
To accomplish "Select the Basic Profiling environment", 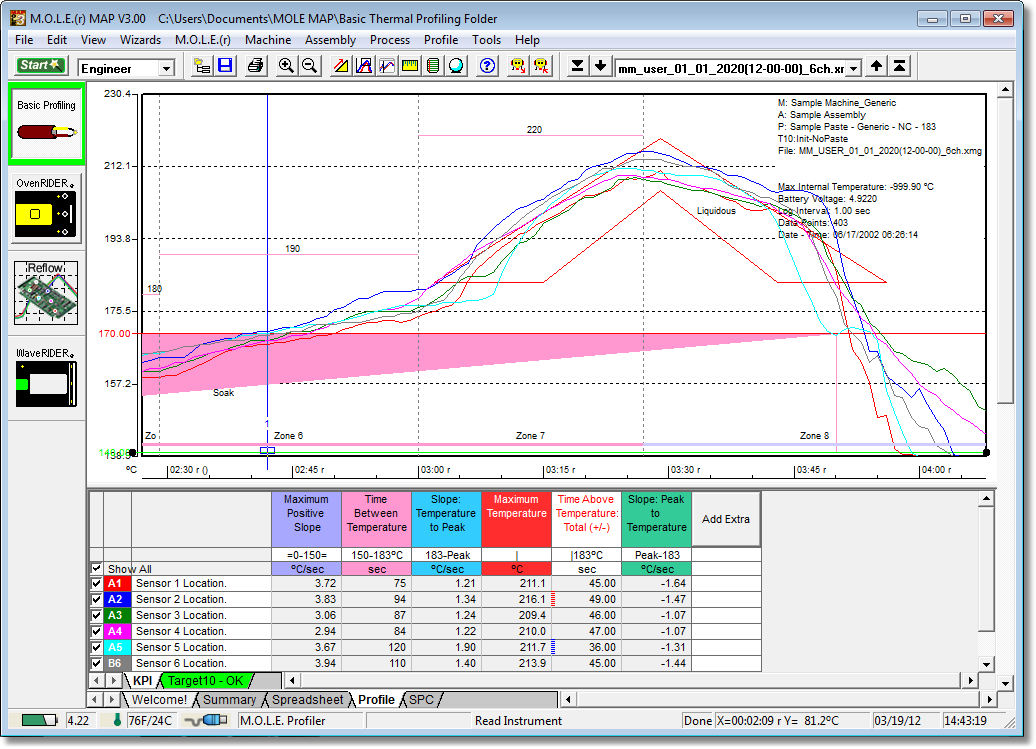I will [46, 124].
